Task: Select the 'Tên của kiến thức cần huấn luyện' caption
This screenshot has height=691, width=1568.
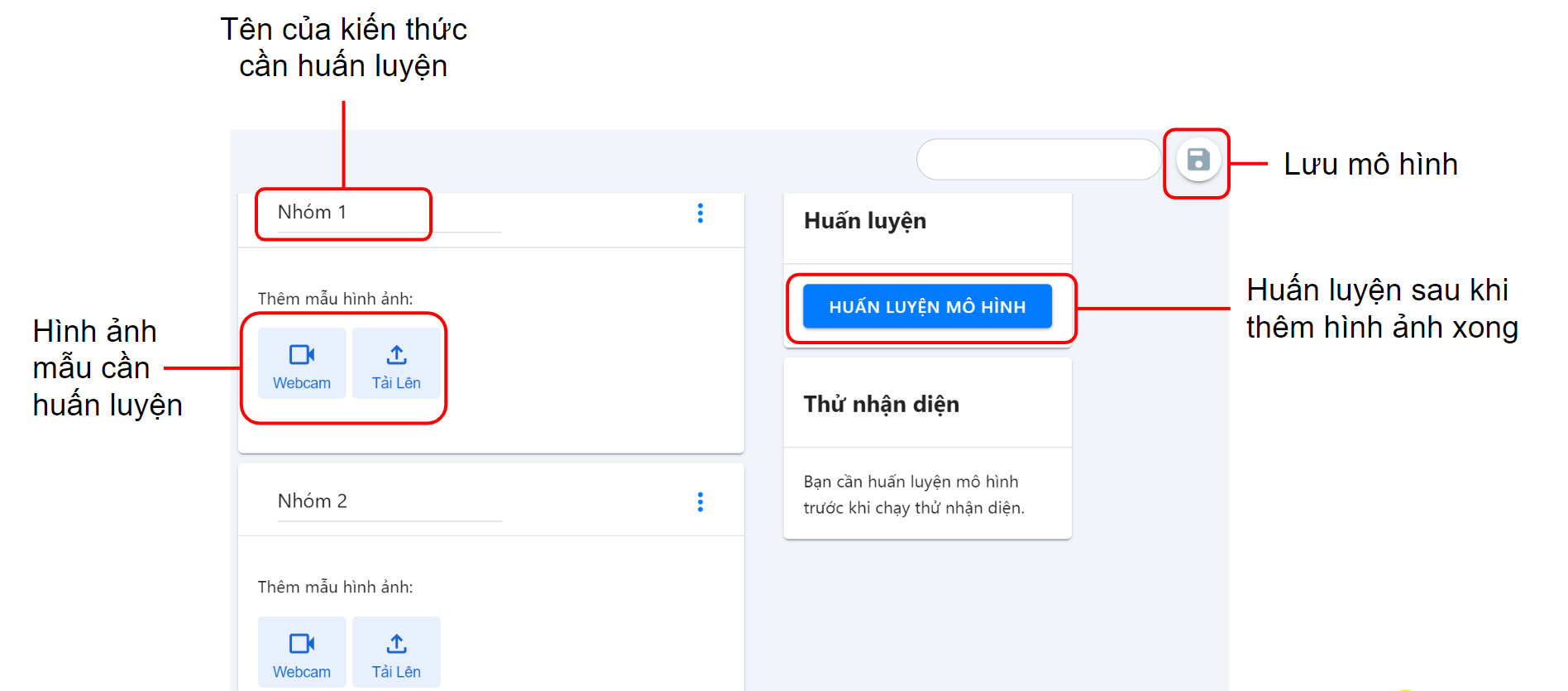Action: point(343,47)
